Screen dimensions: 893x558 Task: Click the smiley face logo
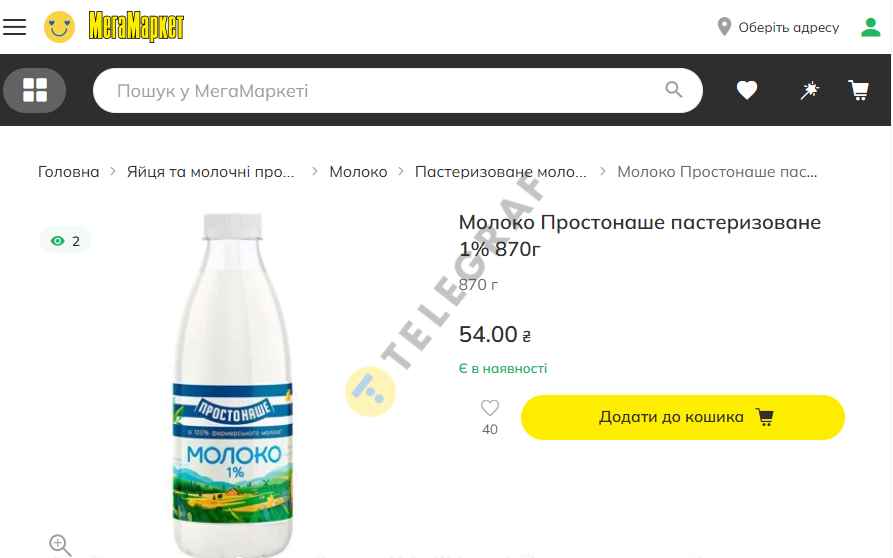click(x=59, y=27)
